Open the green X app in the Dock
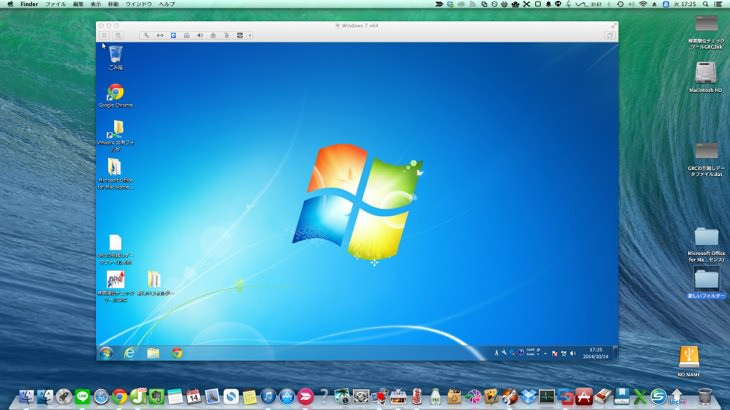This screenshot has height=410, width=730. tap(640, 397)
